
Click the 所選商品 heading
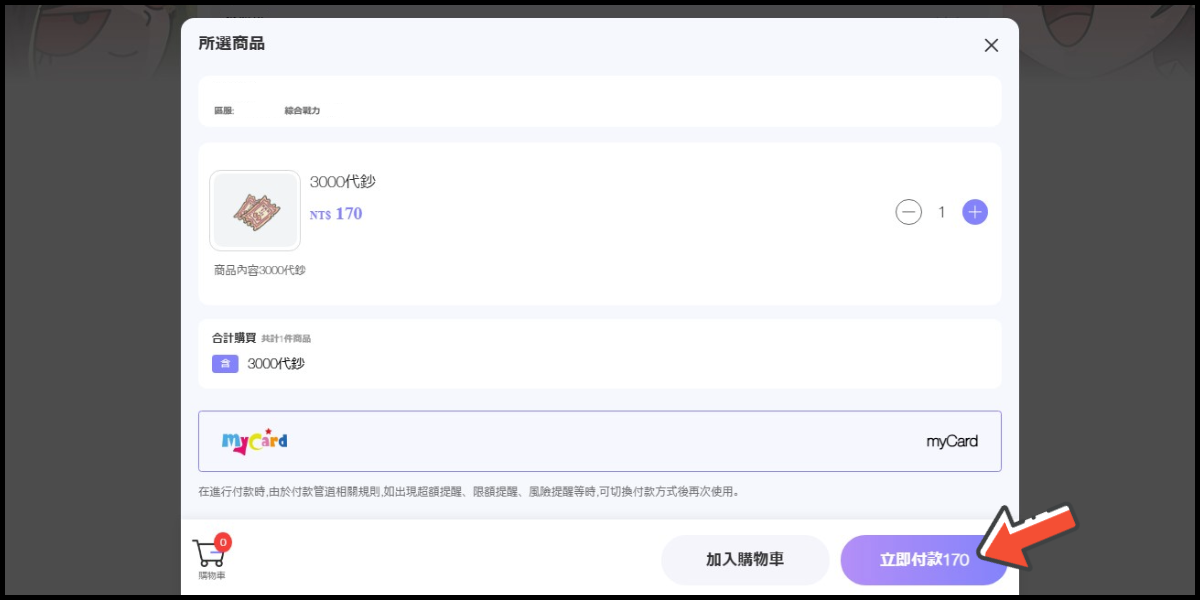click(x=232, y=44)
